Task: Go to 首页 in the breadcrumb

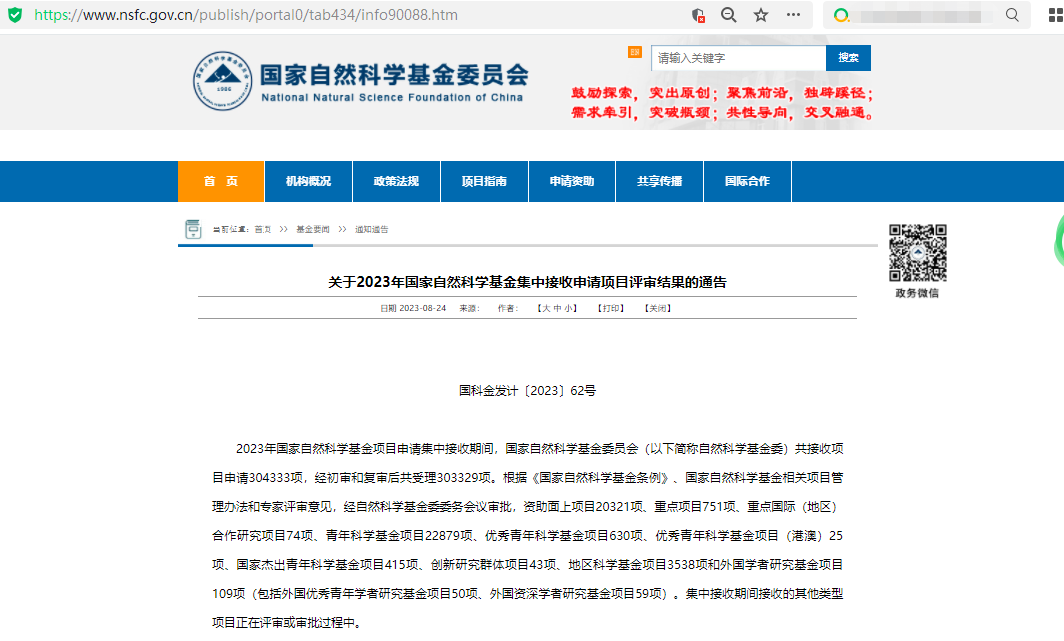Action: tap(263, 229)
